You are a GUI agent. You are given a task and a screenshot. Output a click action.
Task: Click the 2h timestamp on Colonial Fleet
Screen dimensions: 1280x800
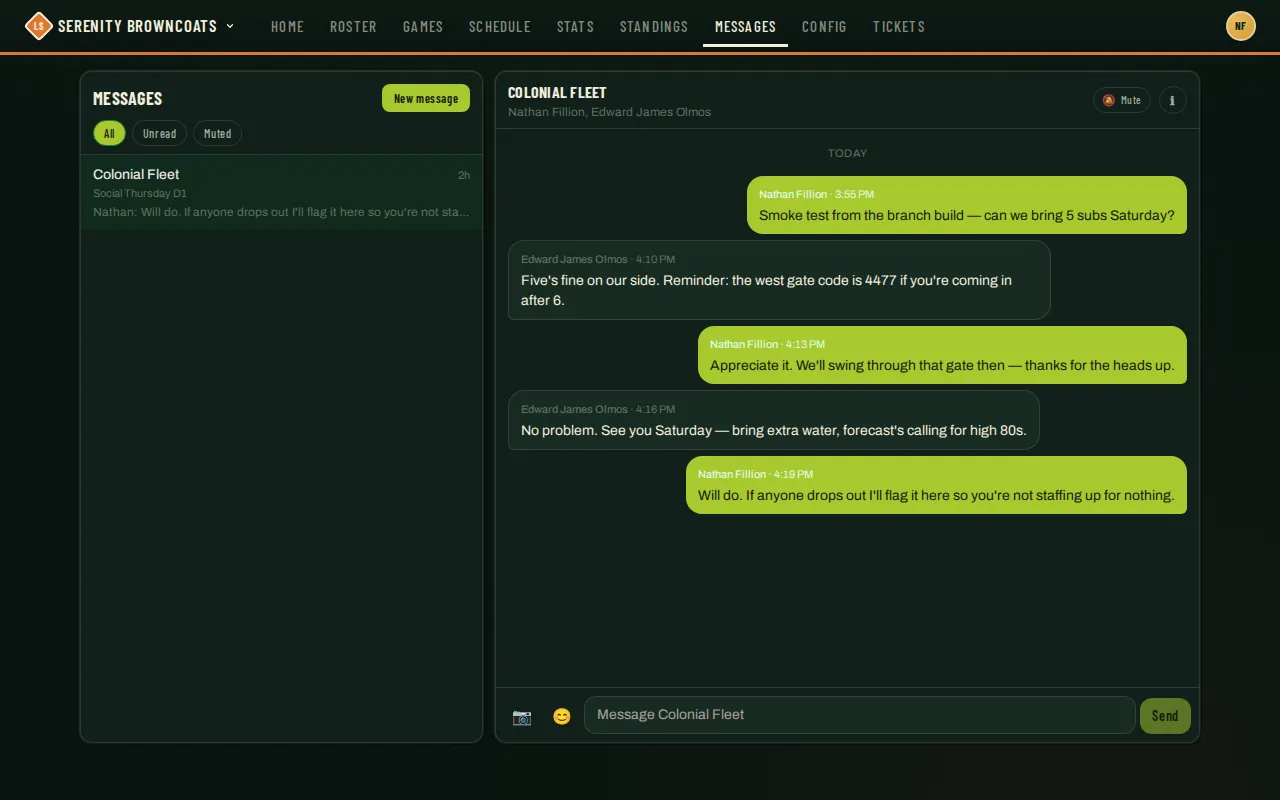click(464, 175)
